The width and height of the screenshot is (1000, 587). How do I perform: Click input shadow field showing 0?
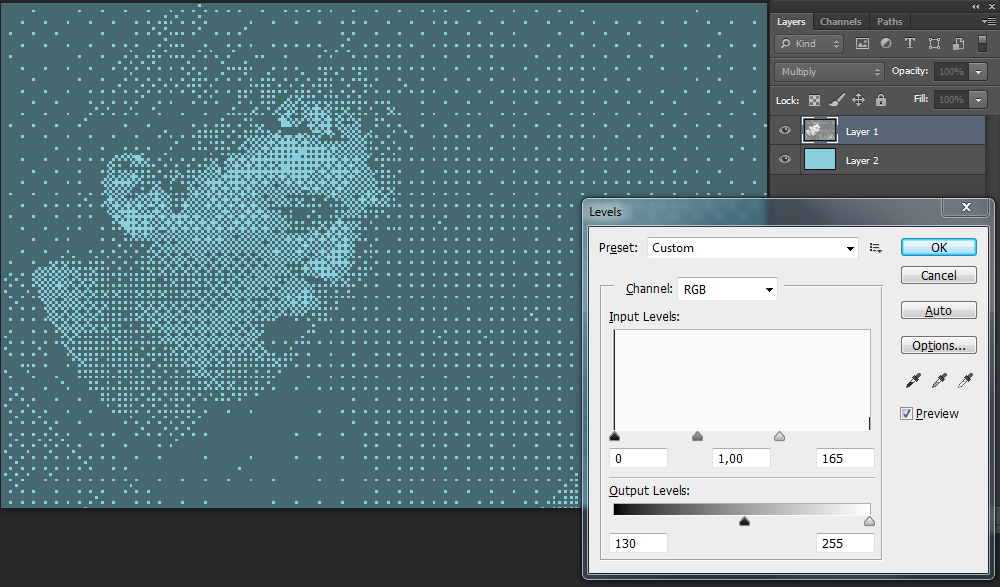[638, 458]
